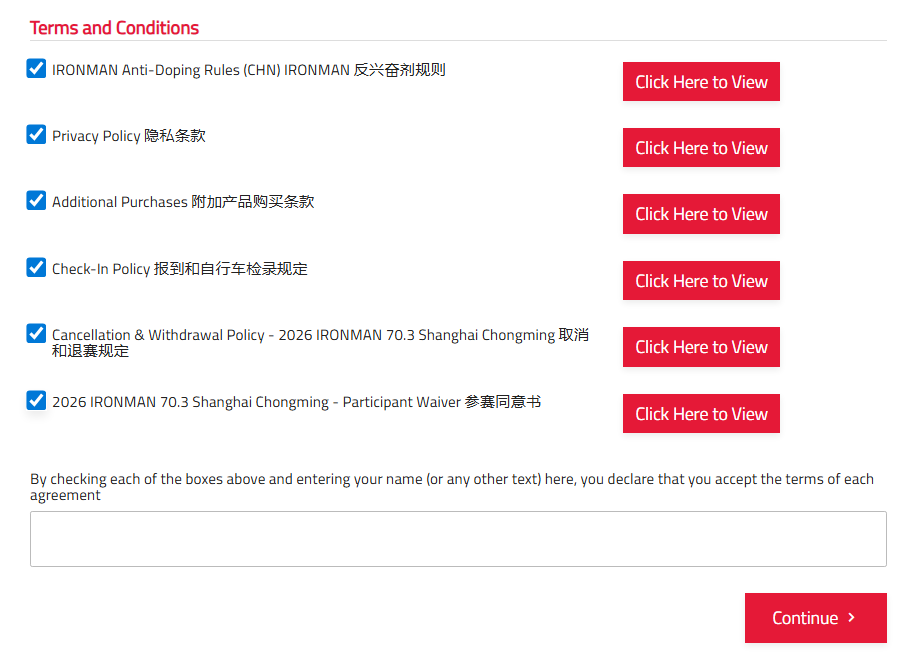Click the Participant Waiver label text

point(295,401)
